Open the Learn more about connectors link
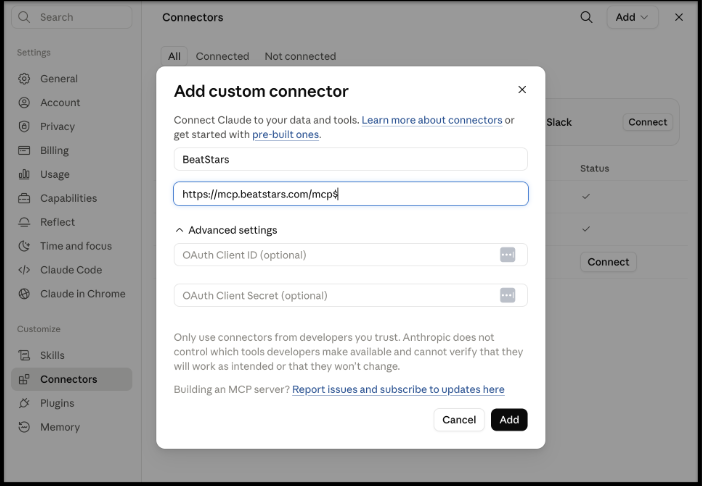Image resolution: width=702 pixels, height=486 pixels. [x=432, y=120]
